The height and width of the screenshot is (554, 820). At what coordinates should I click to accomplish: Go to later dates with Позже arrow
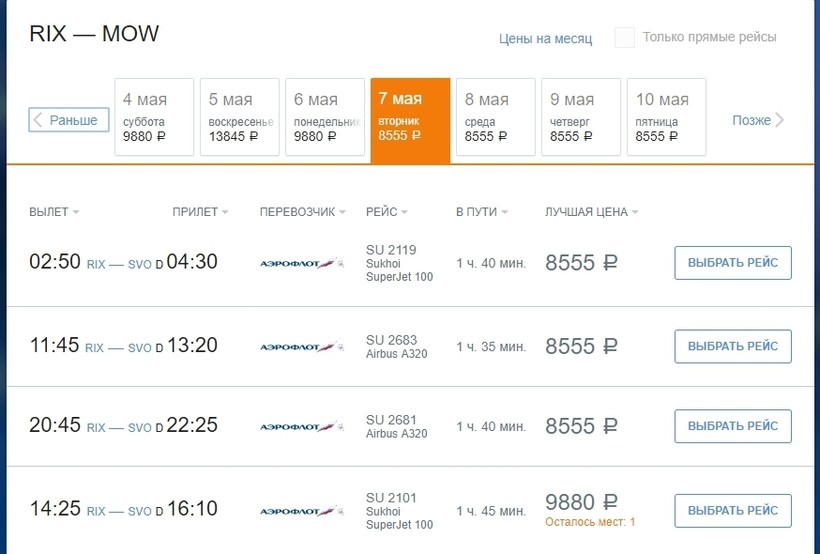coord(758,120)
